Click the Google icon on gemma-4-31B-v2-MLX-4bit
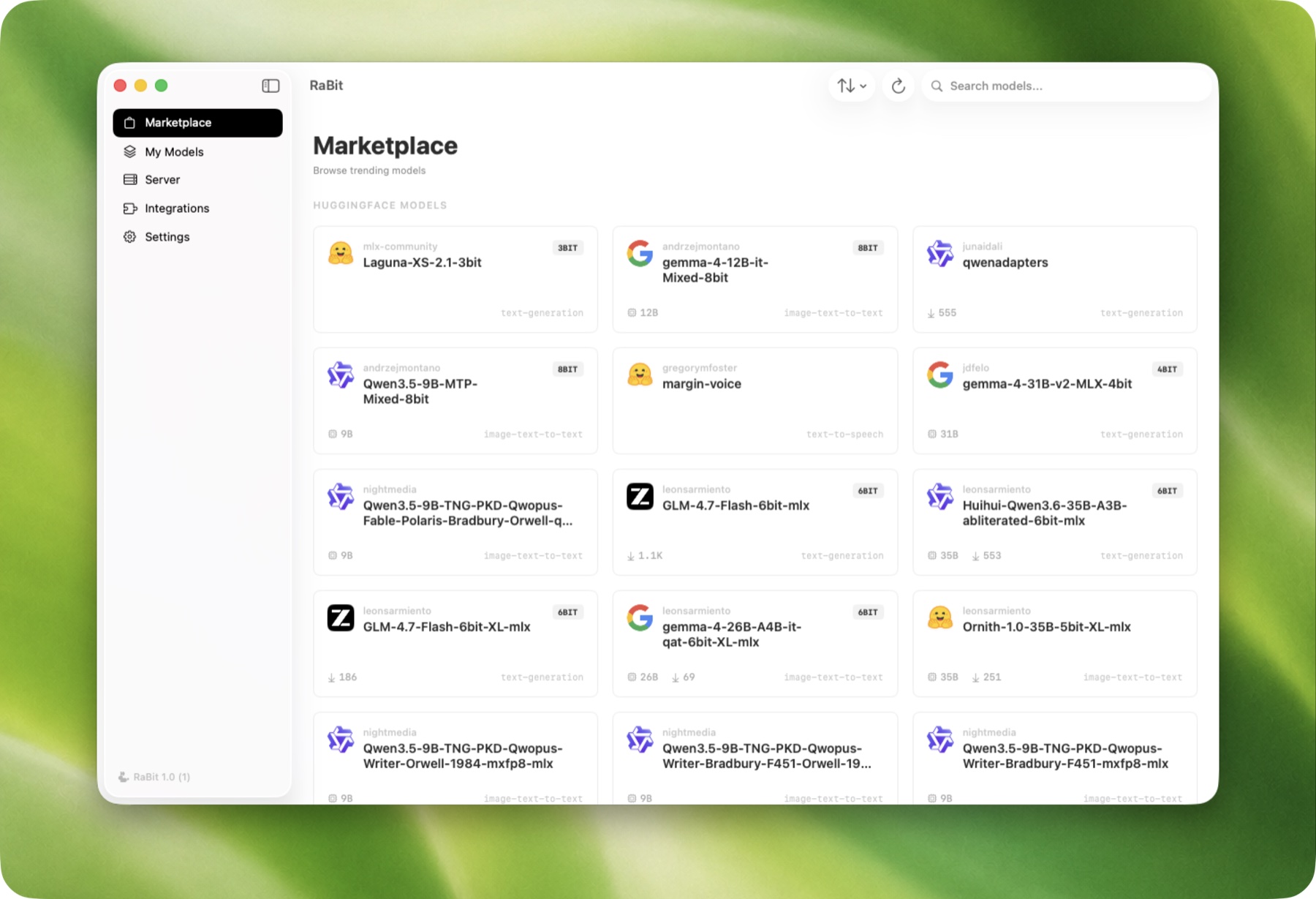 pos(940,375)
